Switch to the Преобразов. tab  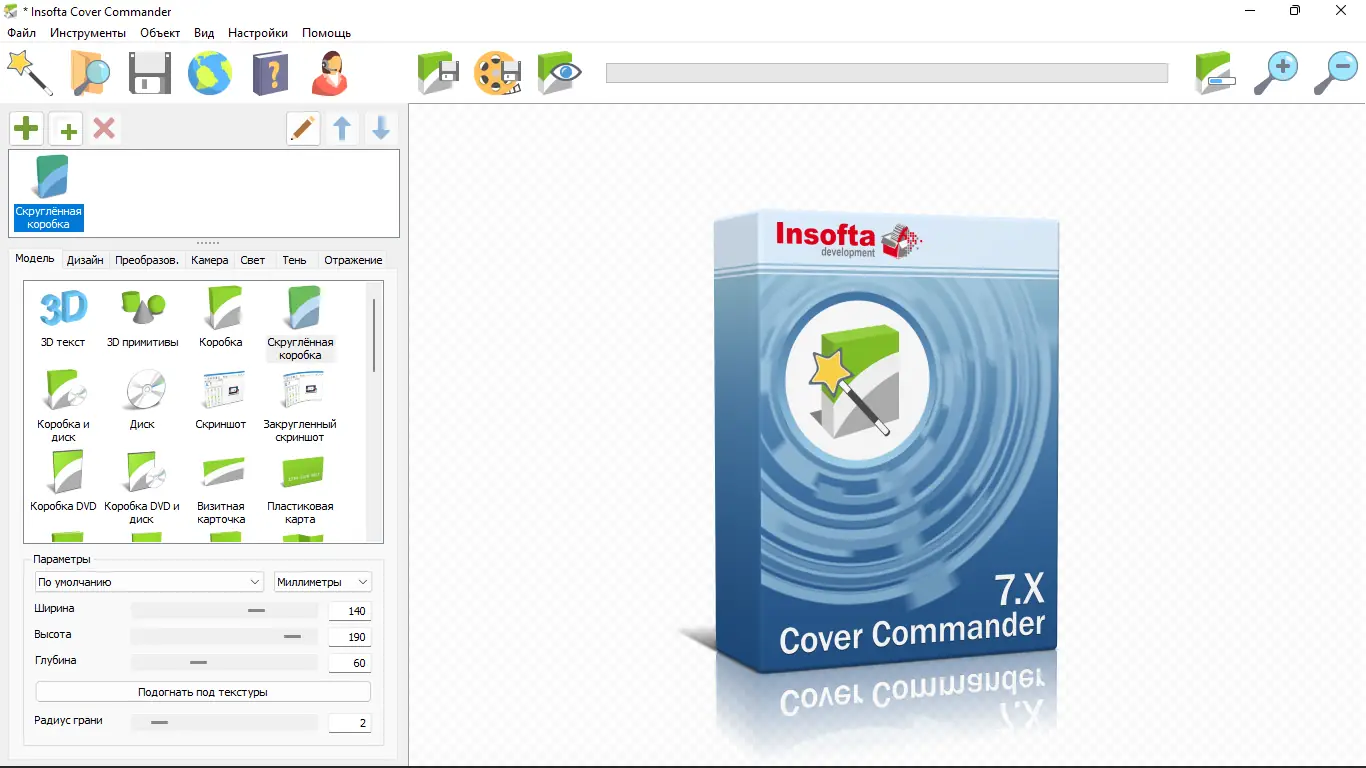[147, 260]
